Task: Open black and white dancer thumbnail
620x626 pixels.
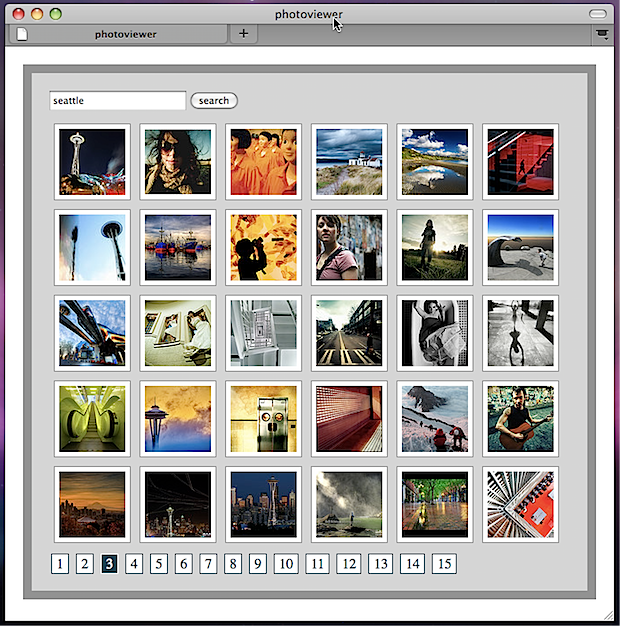Action: pos(435,333)
